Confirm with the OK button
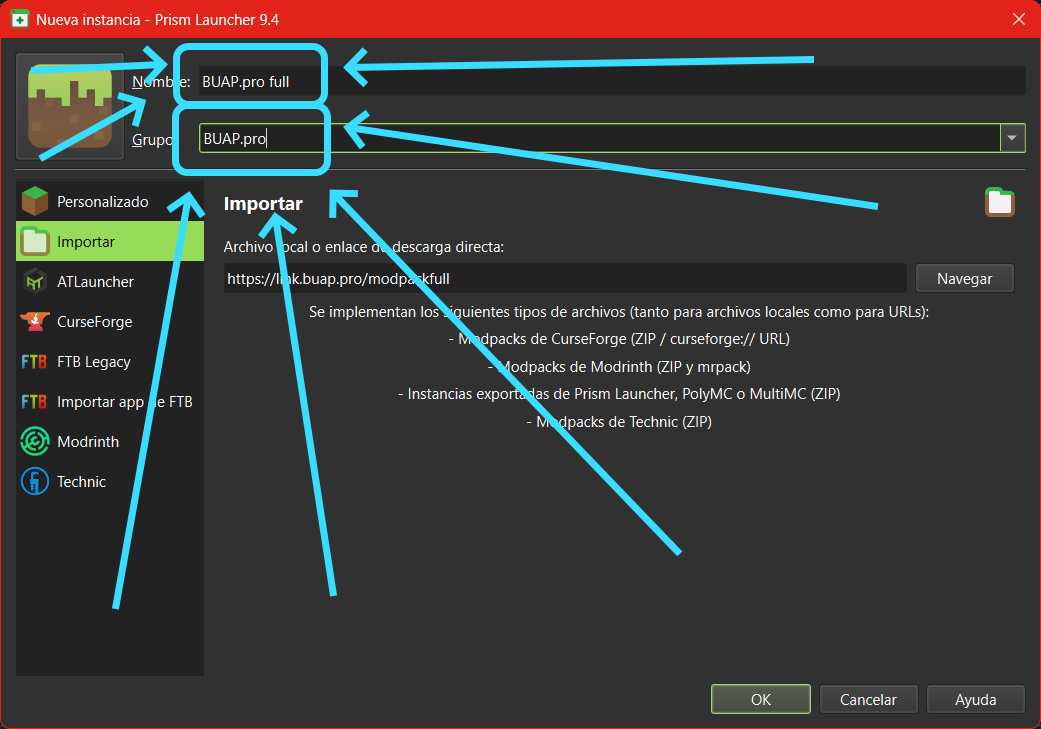Viewport: 1041px width, 729px height. 760,700
